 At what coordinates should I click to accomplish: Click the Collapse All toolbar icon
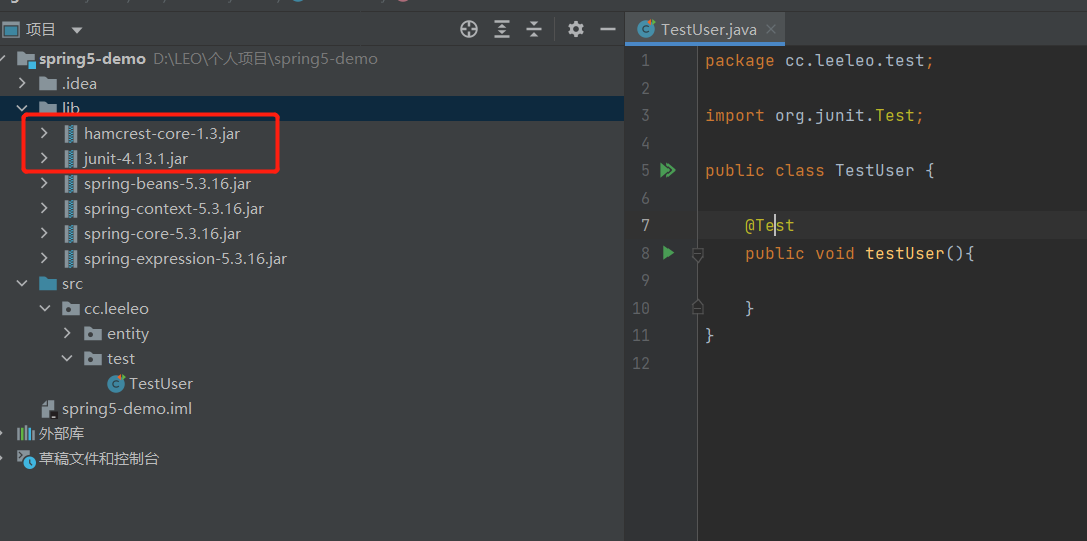click(x=534, y=29)
